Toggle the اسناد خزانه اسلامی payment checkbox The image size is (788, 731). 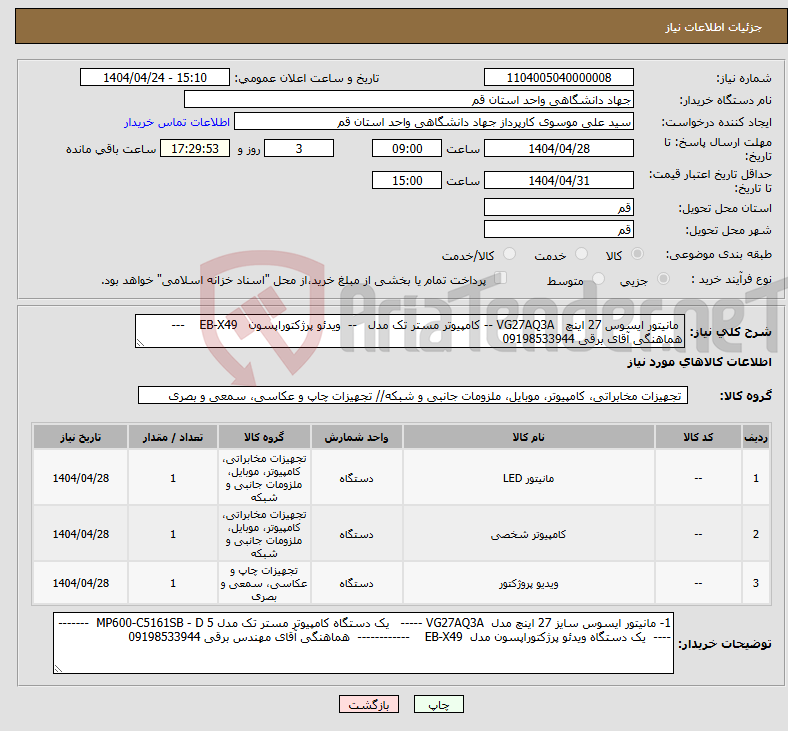[501, 278]
